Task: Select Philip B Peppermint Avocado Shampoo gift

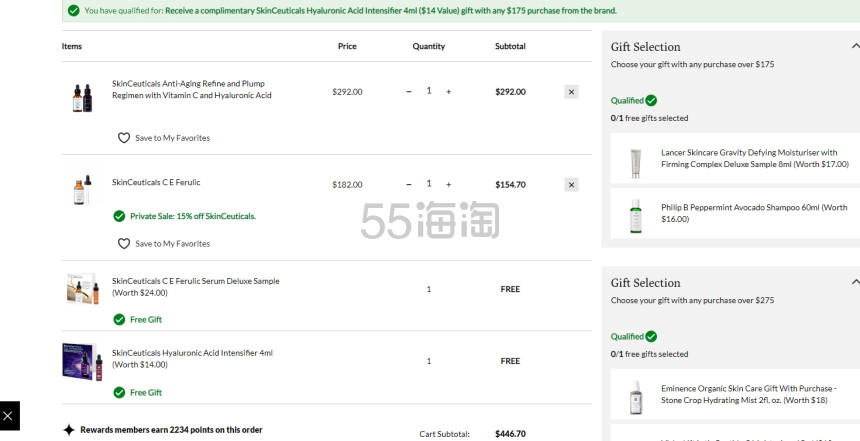Action: 735,213
